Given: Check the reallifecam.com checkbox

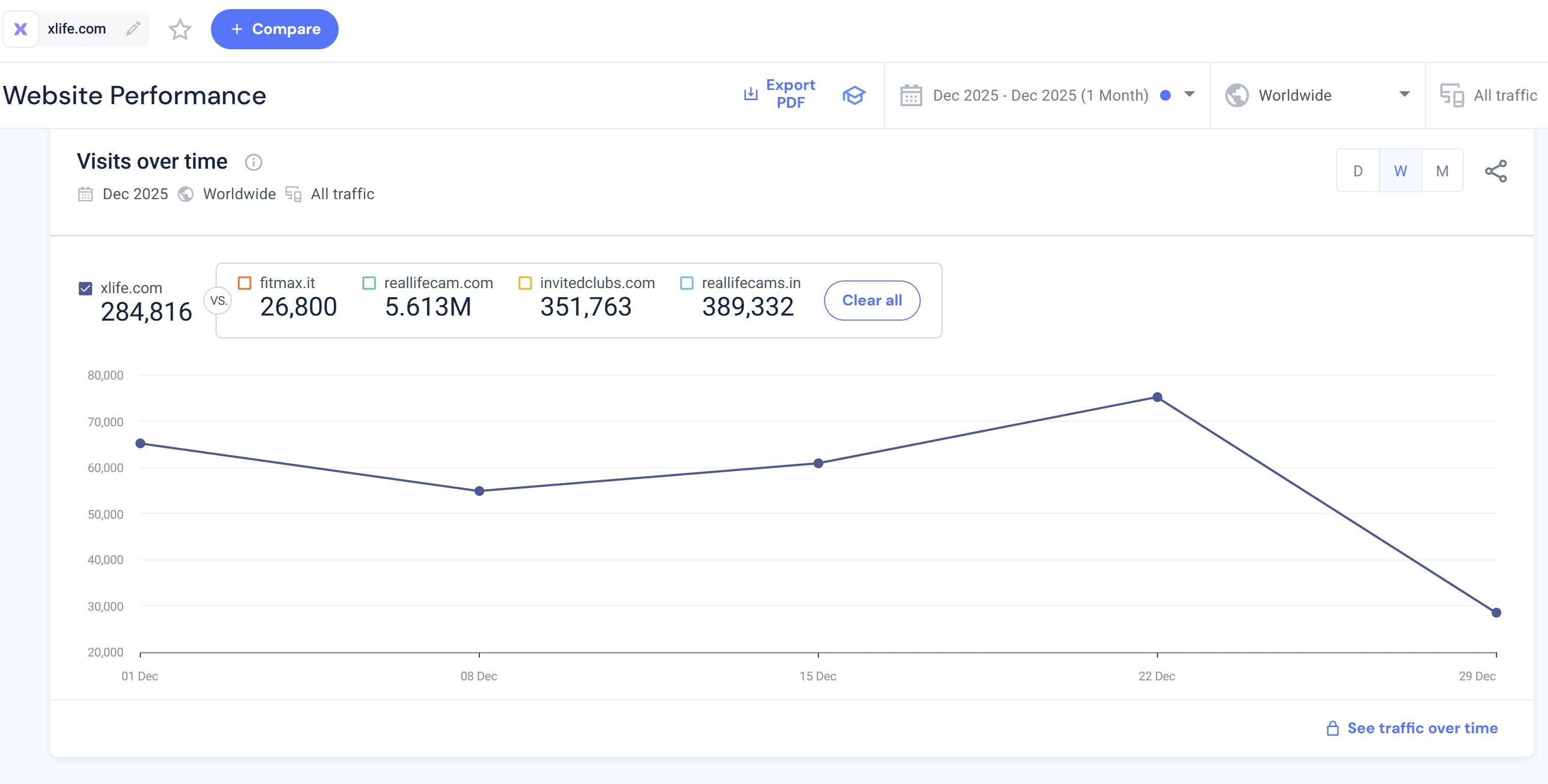Looking at the screenshot, I should pyautogui.click(x=369, y=283).
